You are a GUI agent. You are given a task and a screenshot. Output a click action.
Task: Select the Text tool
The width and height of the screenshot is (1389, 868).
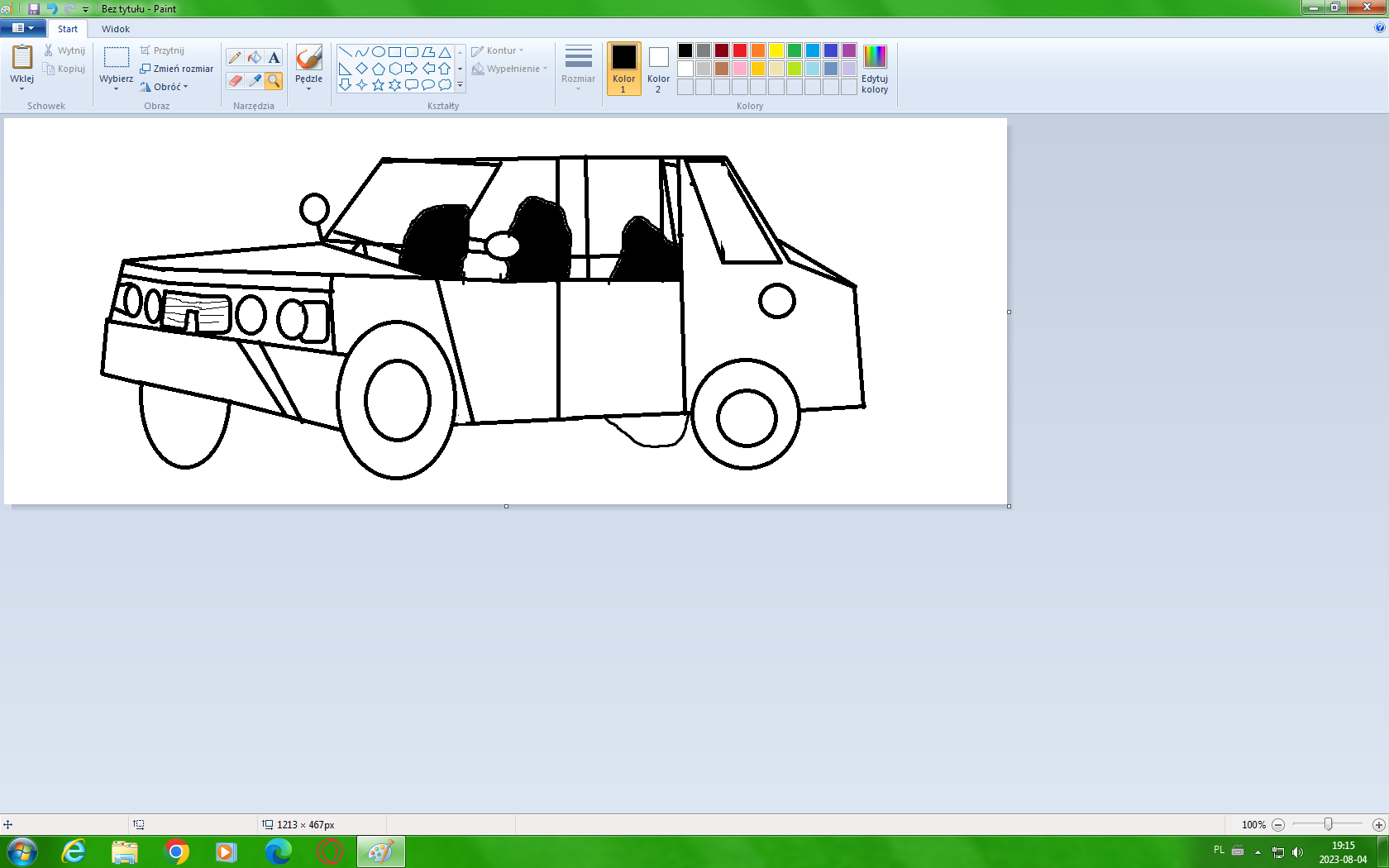coord(274,57)
